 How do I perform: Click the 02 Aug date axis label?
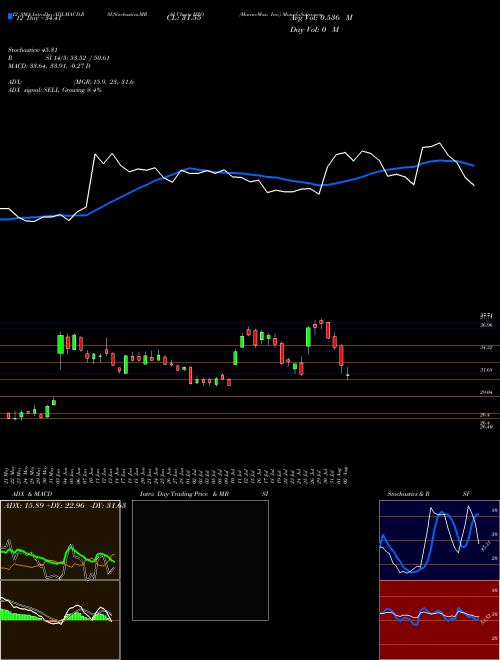pos(347,474)
